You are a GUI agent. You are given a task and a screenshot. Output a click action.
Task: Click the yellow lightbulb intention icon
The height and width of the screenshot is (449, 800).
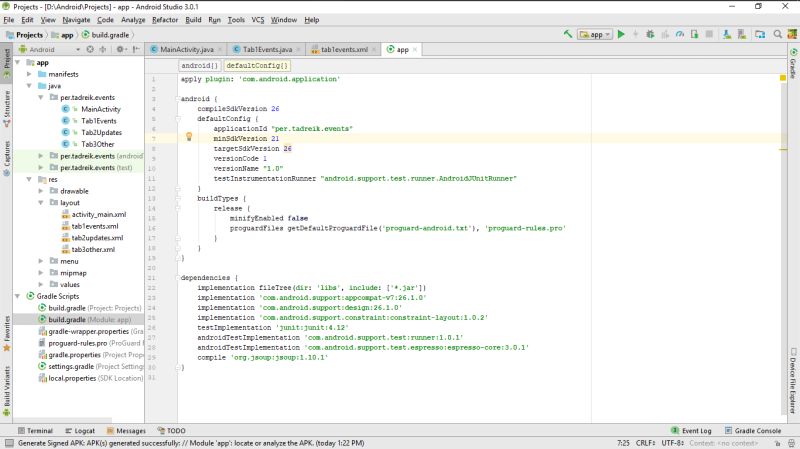[x=189, y=136]
